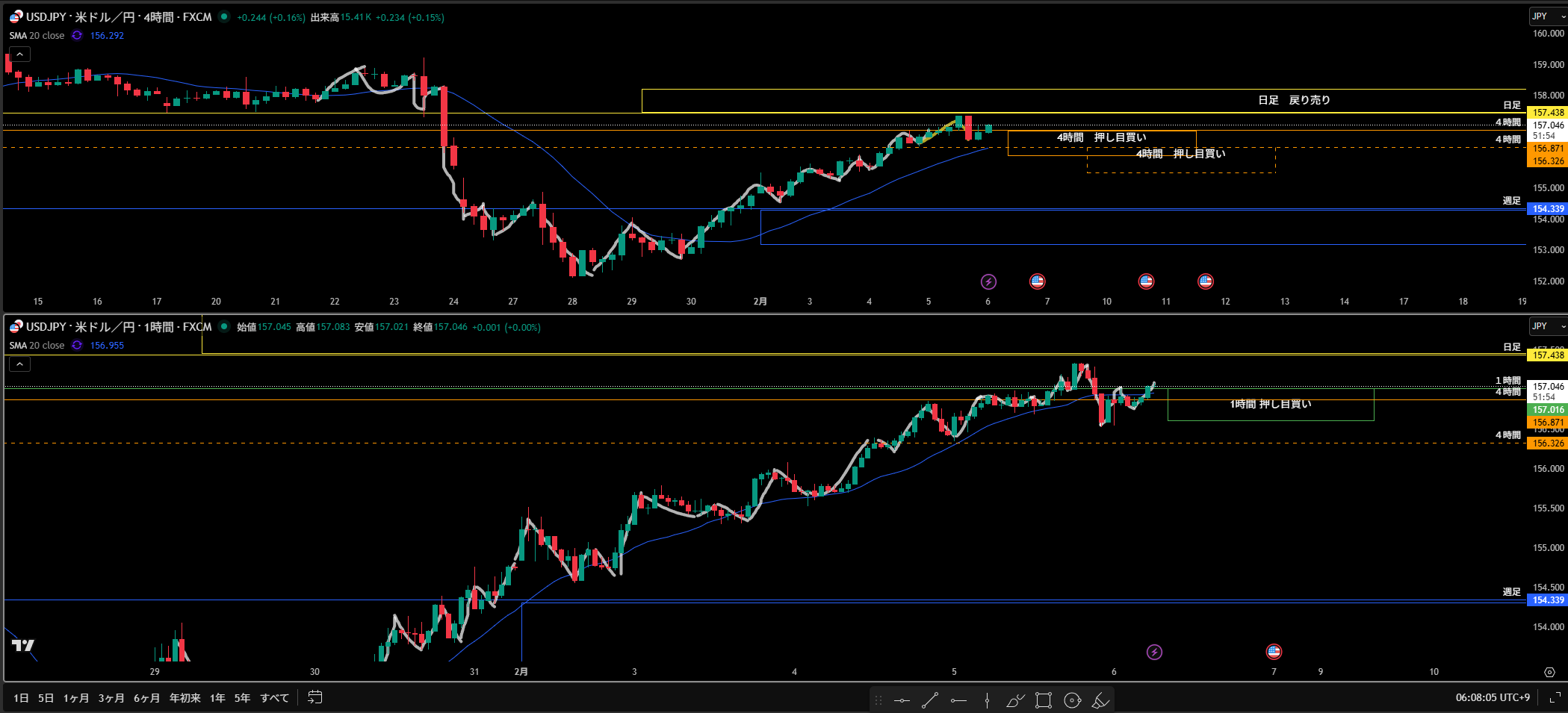Open the JPY currency dropdown on upper chart

click(x=1547, y=16)
